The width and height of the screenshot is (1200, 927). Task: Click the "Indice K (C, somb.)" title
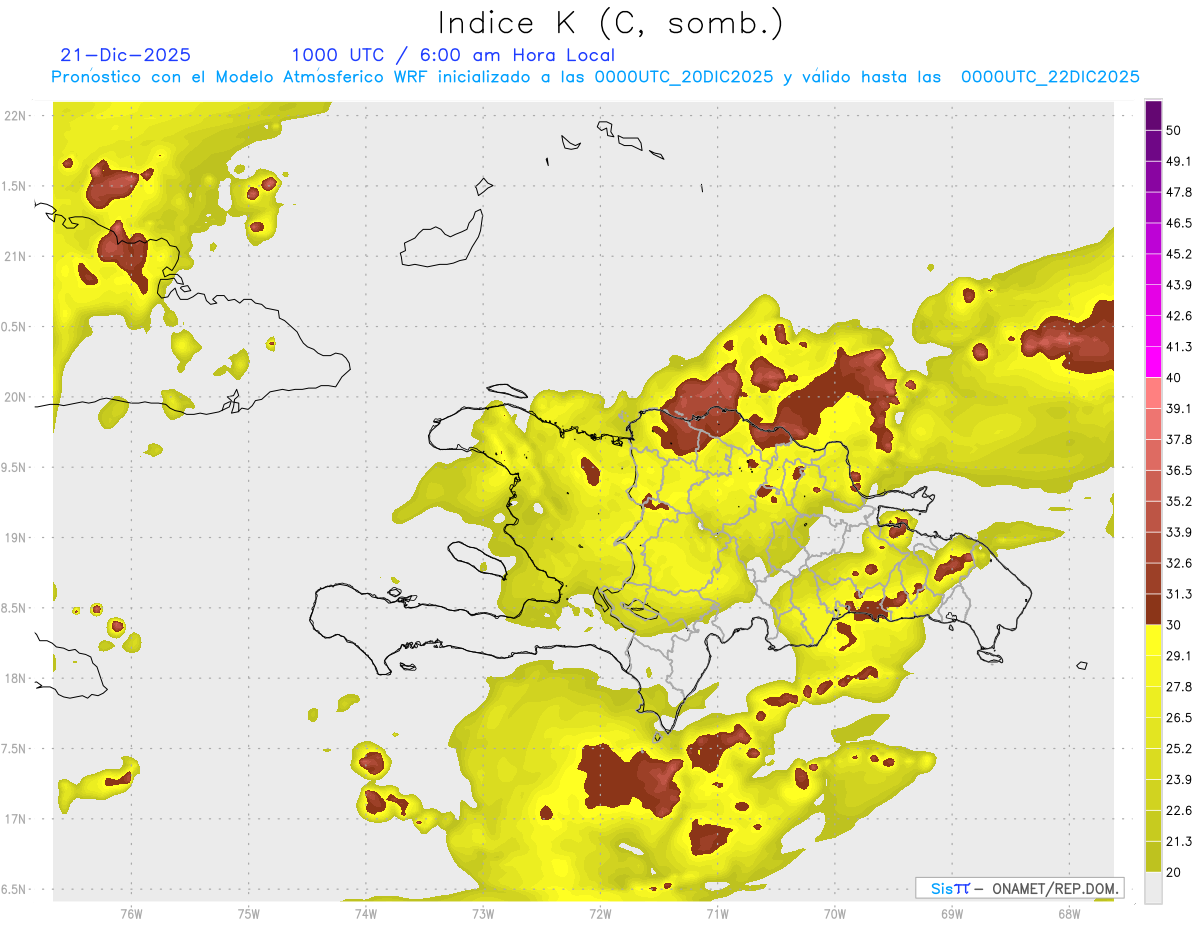pos(611,22)
